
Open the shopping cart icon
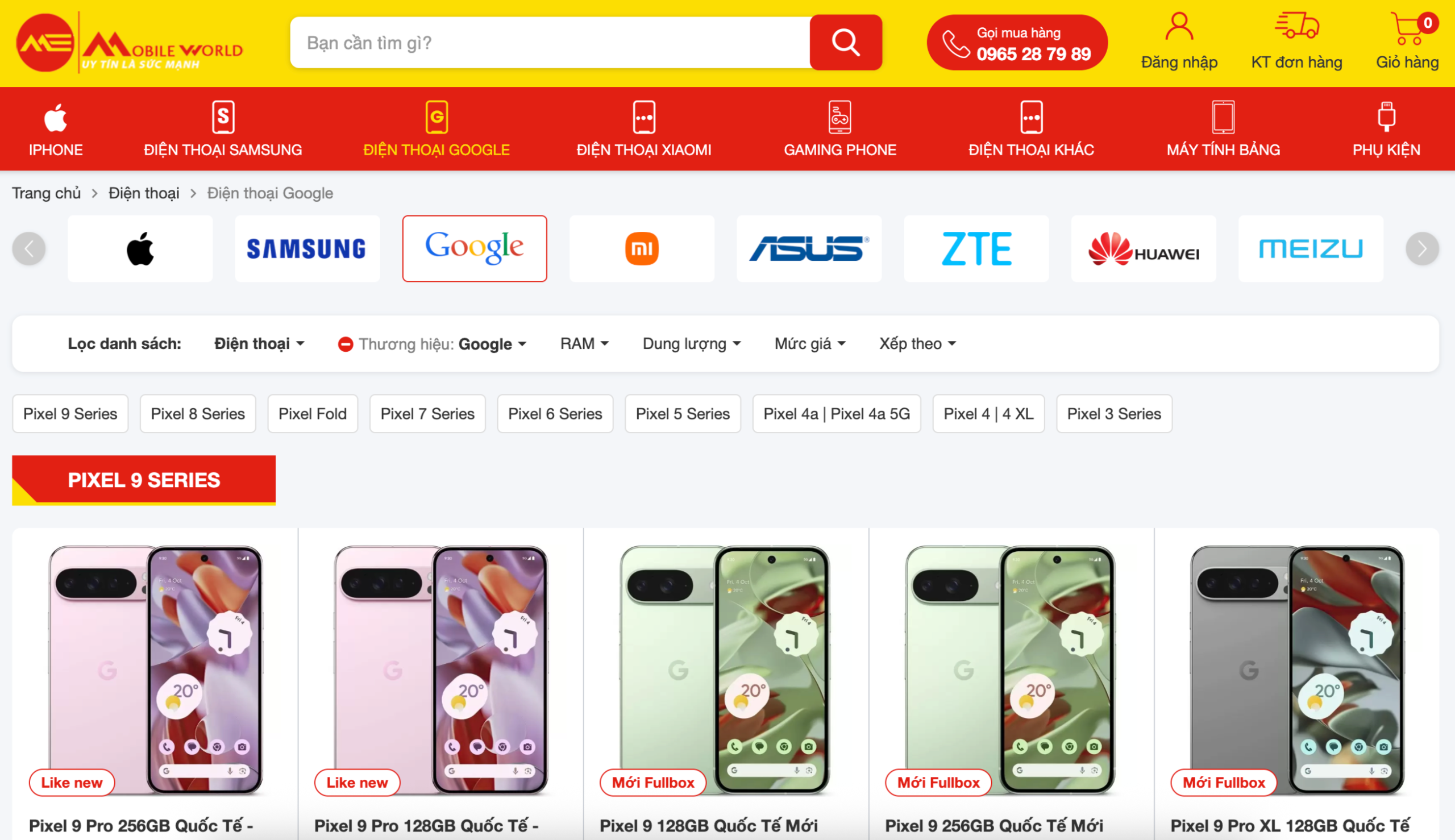[x=1408, y=28]
